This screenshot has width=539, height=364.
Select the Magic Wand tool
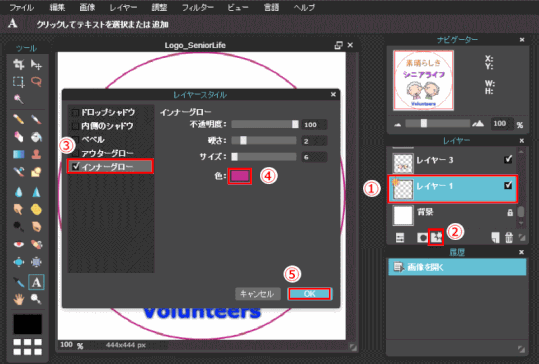point(19,99)
